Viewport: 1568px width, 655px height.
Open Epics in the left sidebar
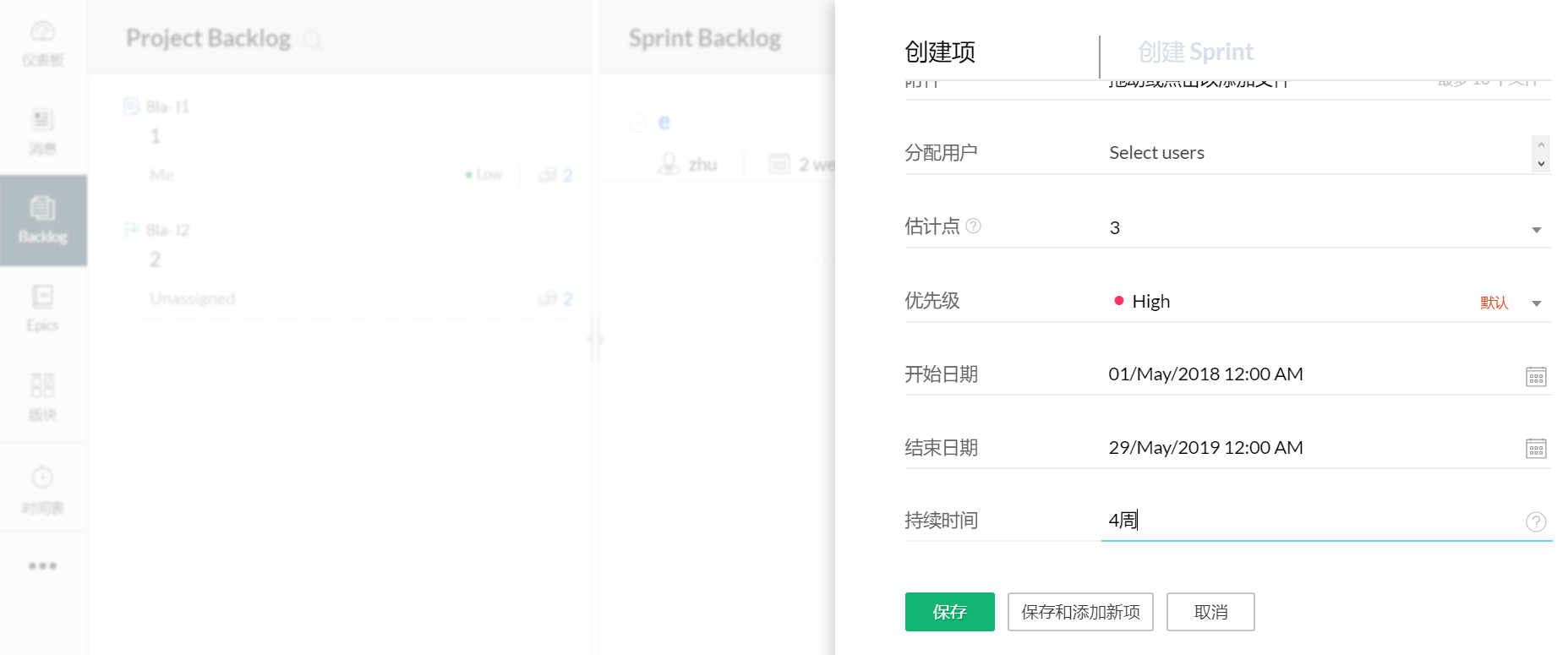[43, 308]
